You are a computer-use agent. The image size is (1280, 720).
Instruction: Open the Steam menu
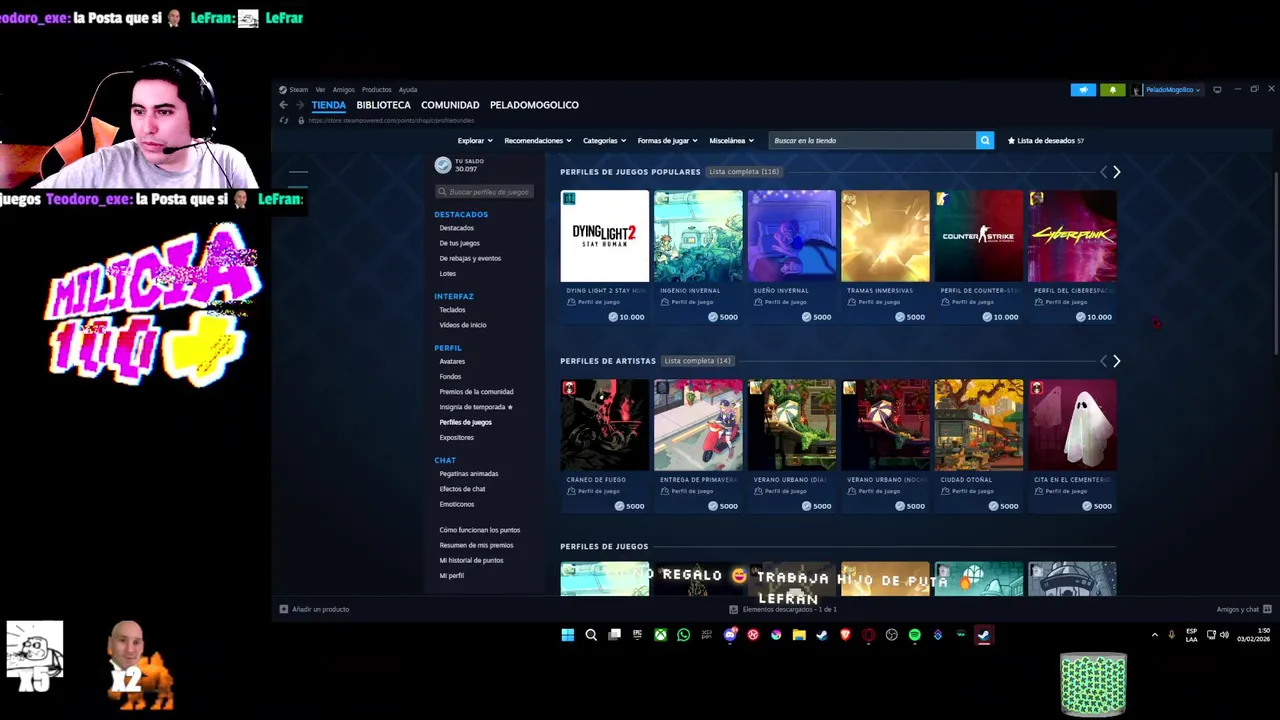(x=294, y=90)
